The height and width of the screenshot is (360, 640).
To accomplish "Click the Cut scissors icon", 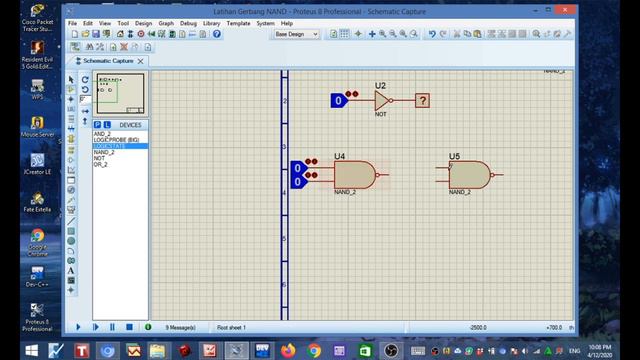I will point(457,34).
